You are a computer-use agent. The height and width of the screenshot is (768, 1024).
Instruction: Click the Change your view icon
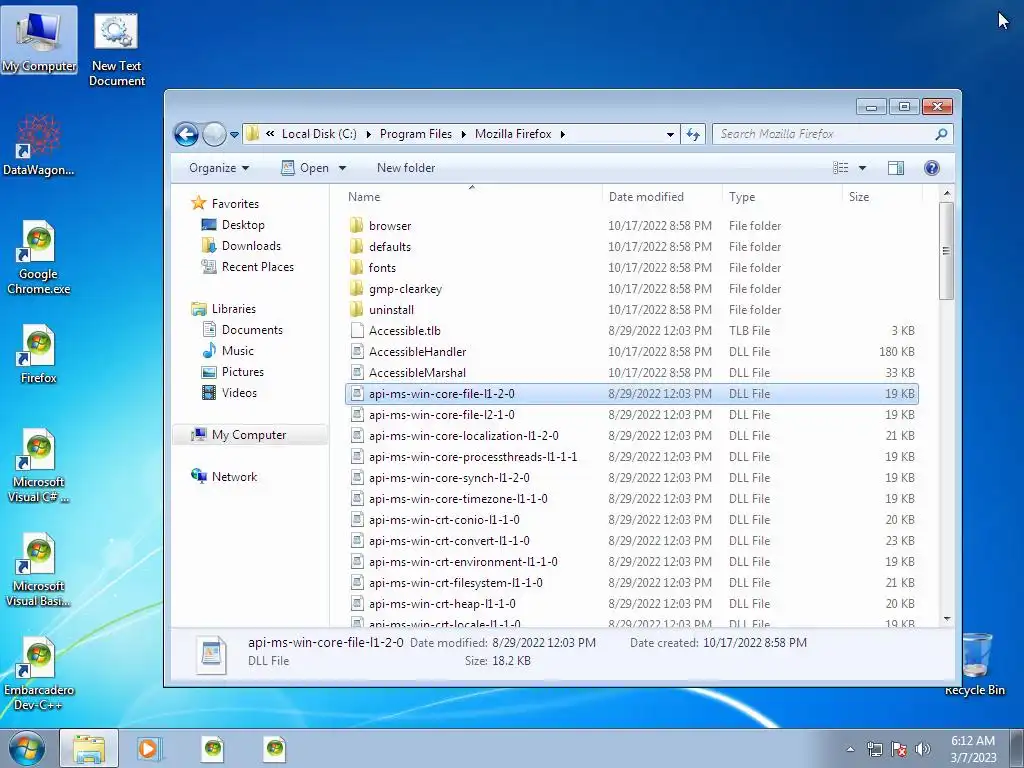(840, 168)
